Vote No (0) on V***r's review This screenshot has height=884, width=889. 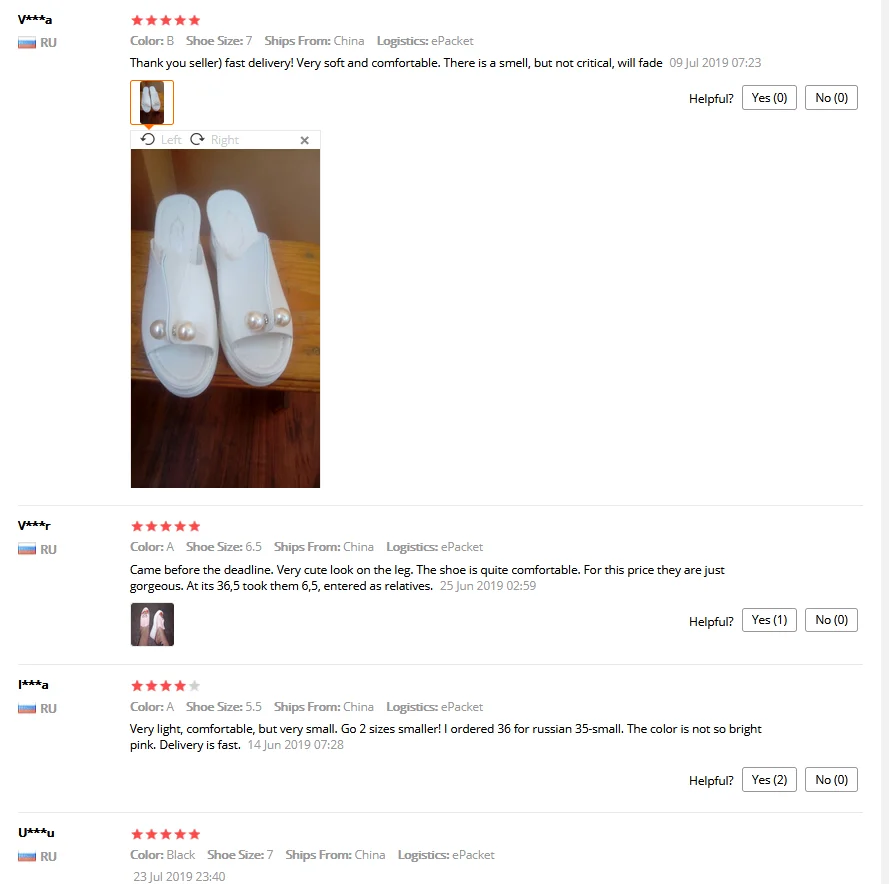point(831,620)
